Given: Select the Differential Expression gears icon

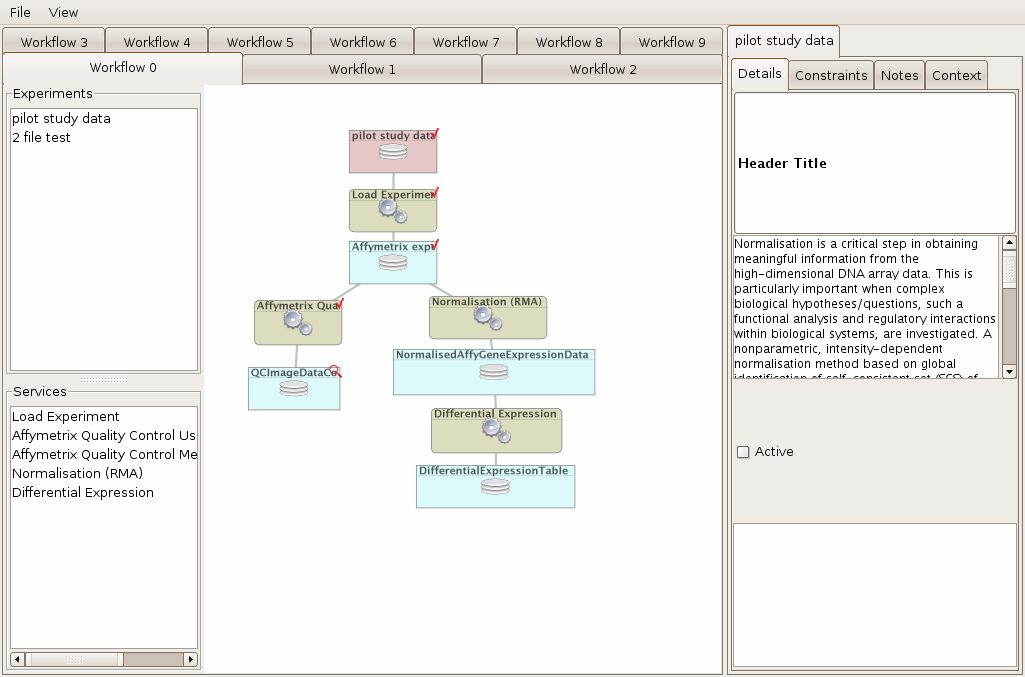Looking at the screenshot, I should [496, 430].
